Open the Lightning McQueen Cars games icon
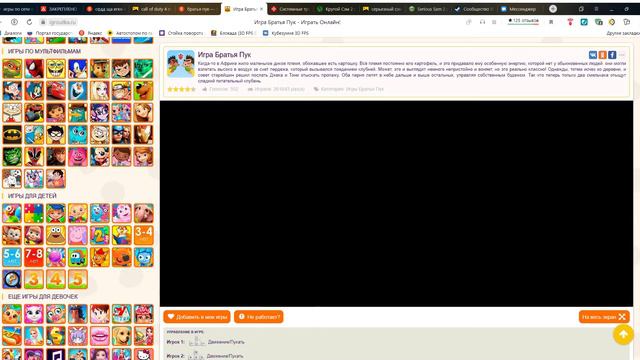This screenshot has width=640, height=360. click(56, 91)
